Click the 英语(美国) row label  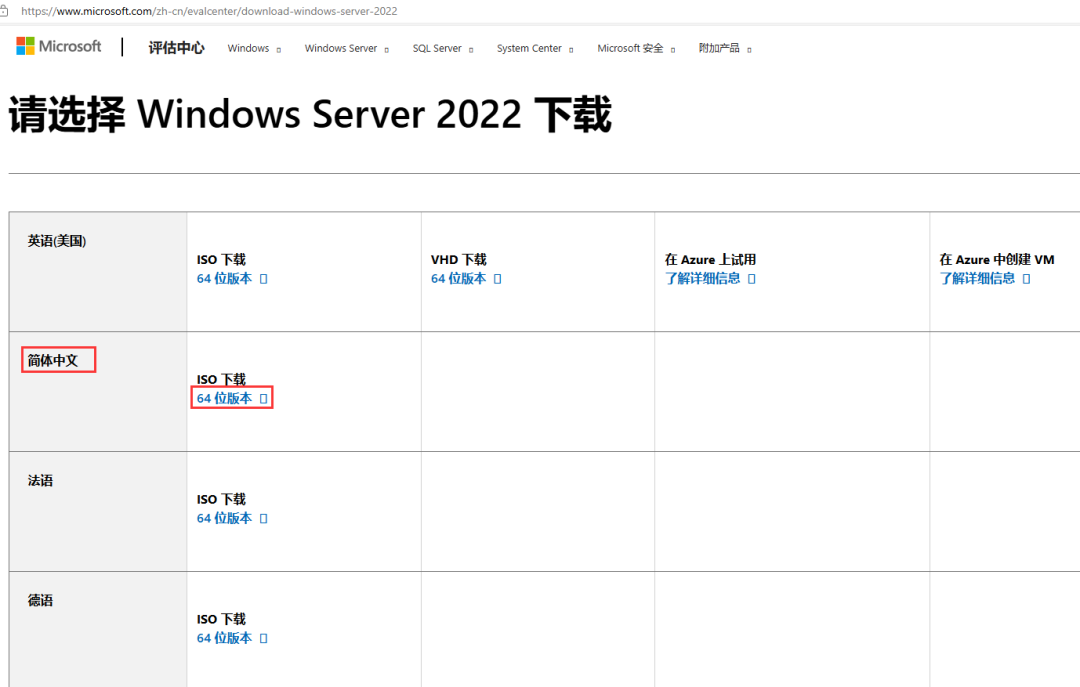point(56,241)
